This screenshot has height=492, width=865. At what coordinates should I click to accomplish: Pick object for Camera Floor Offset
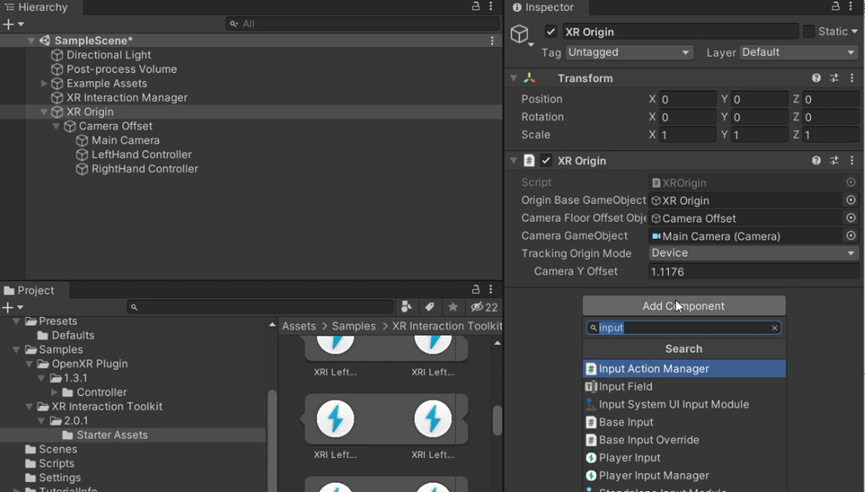click(x=851, y=218)
